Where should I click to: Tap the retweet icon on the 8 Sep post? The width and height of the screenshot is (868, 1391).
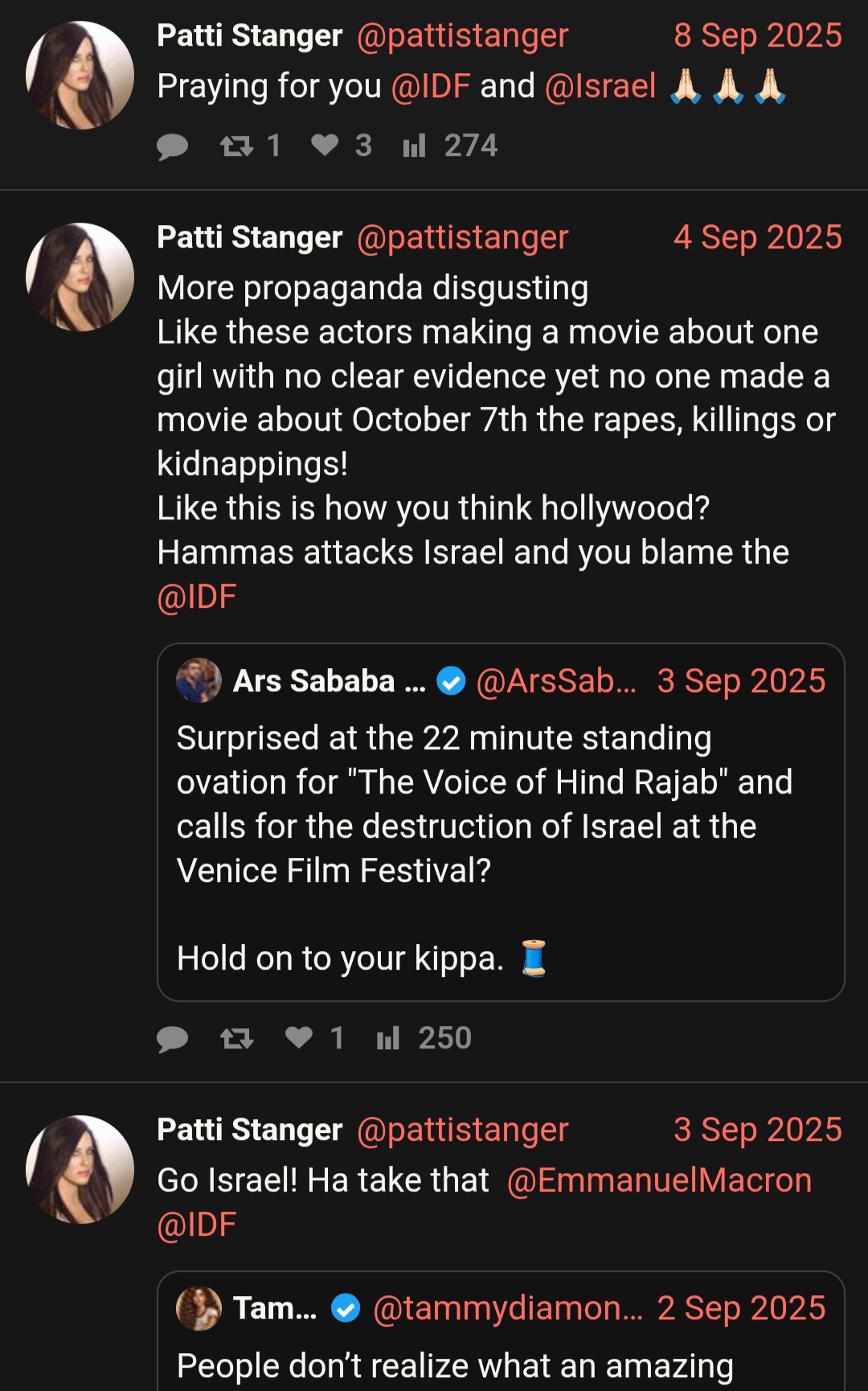237,146
